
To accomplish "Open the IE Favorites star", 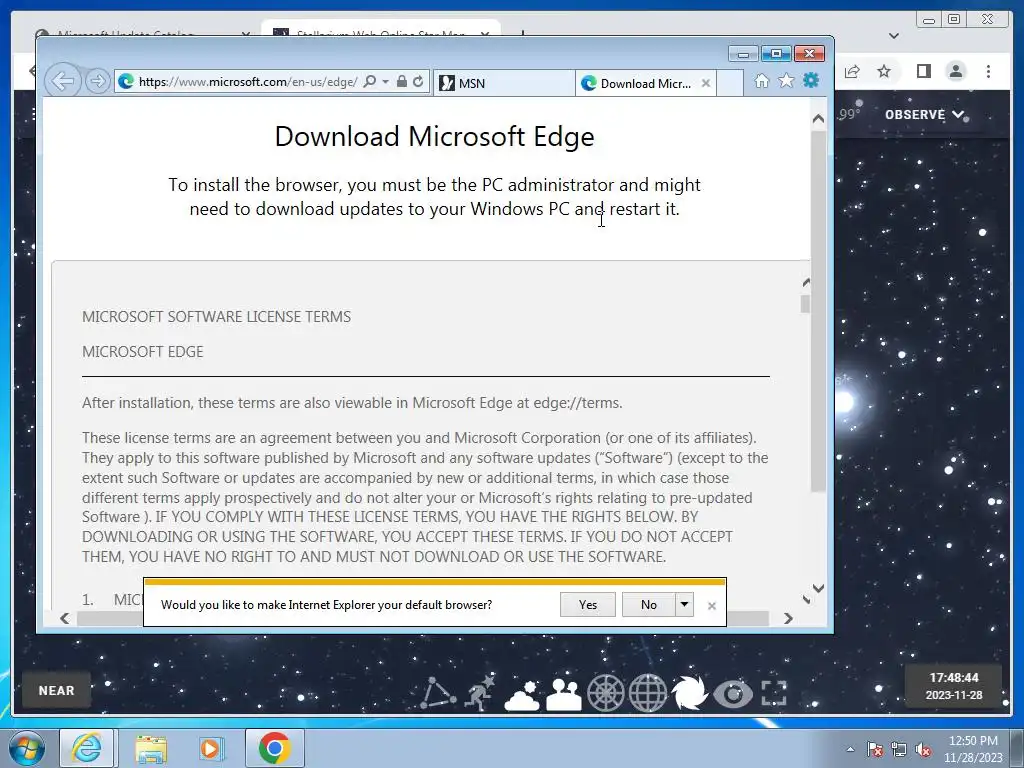I will (x=786, y=81).
